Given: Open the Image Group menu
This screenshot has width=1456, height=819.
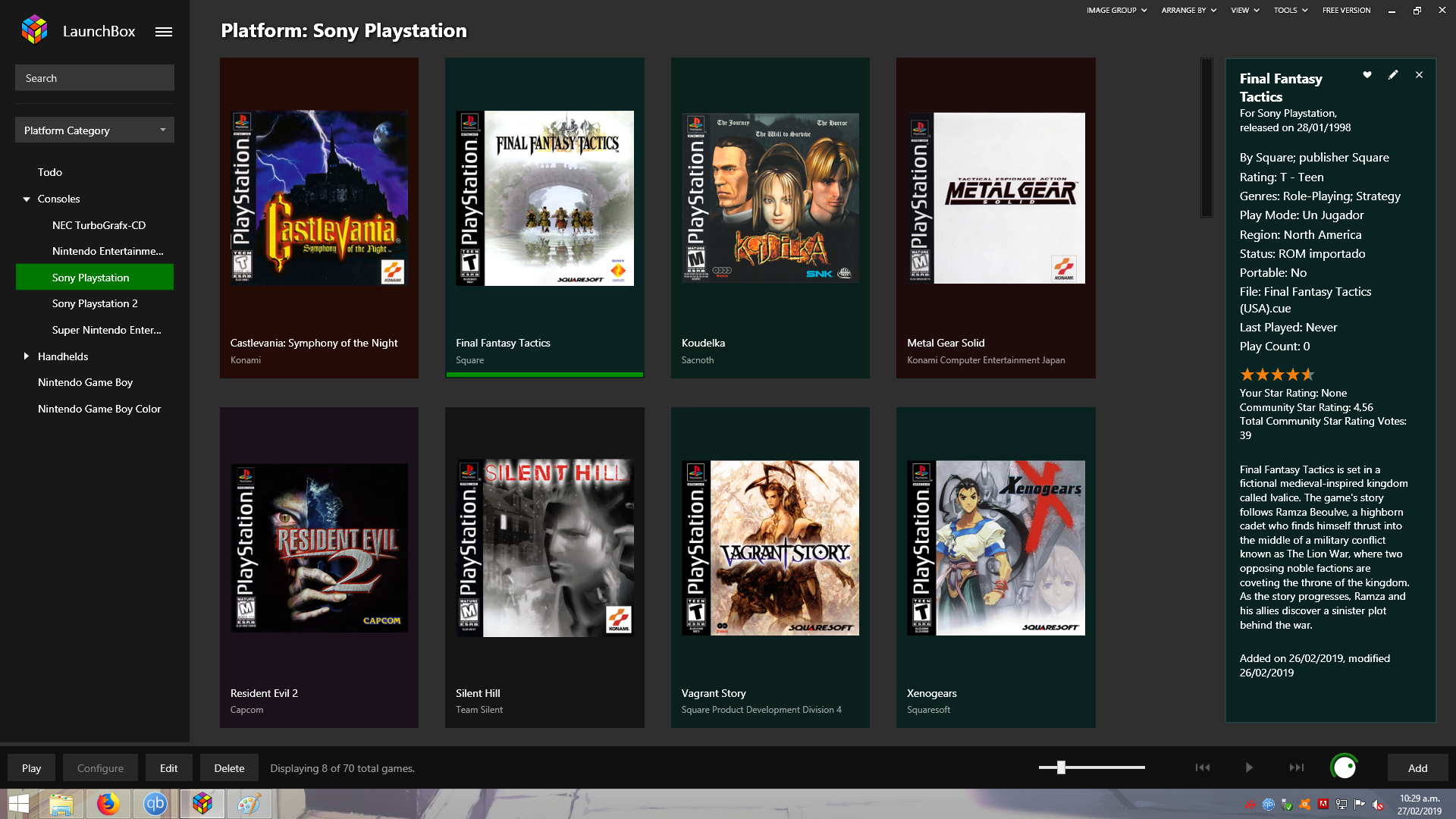Looking at the screenshot, I should click(1116, 11).
